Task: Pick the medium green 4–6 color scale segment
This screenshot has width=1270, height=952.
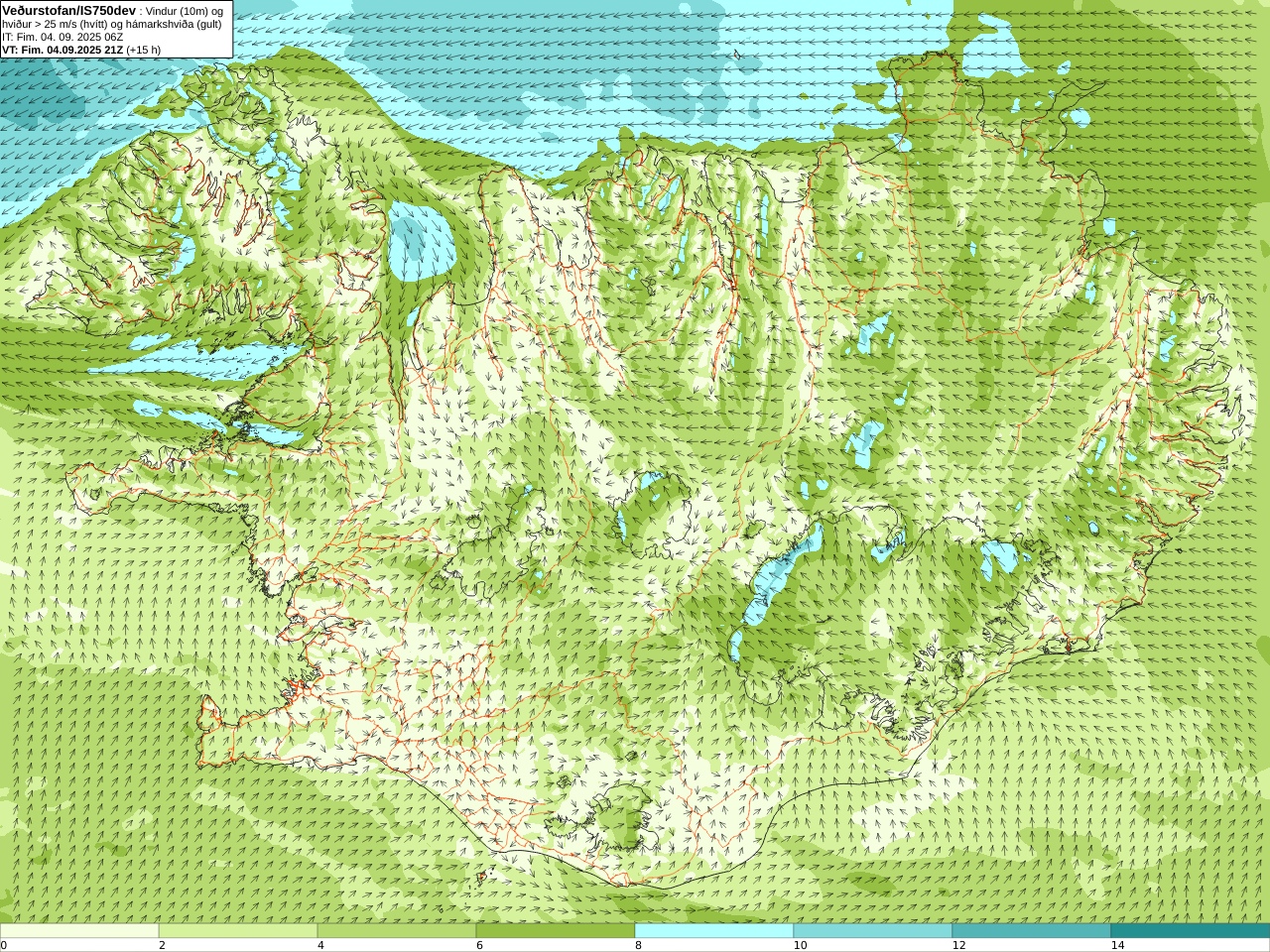Action: click(x=397, y=931)
